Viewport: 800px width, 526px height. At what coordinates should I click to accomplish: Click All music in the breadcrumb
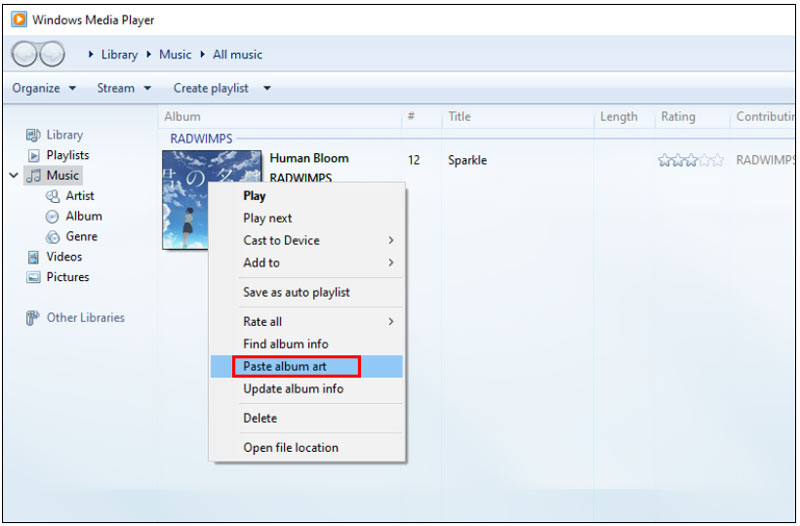coord(238,55)
